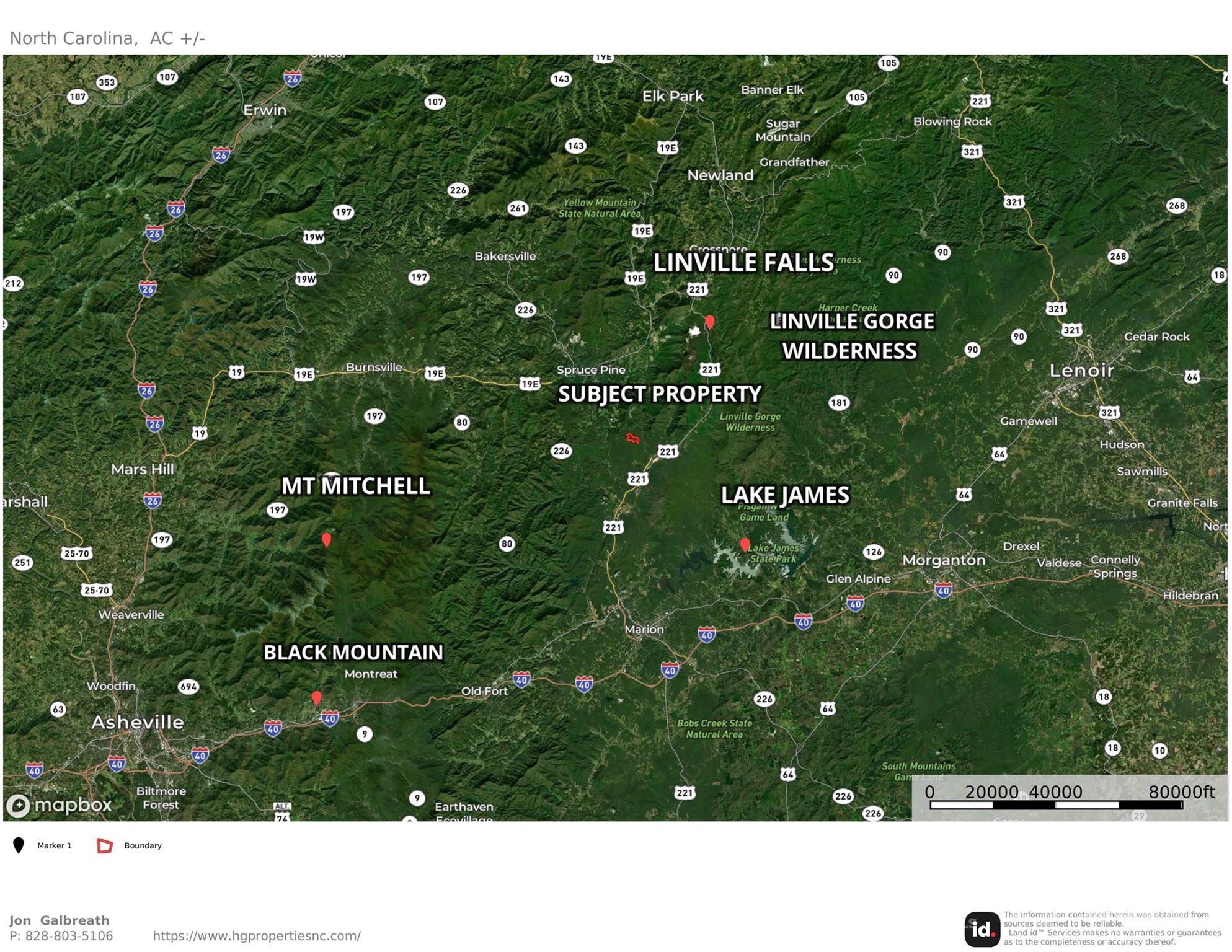The image size is (1232, 952).
Task: Click the Jon Galbreath name text
Action: click(x=60, y=920)
